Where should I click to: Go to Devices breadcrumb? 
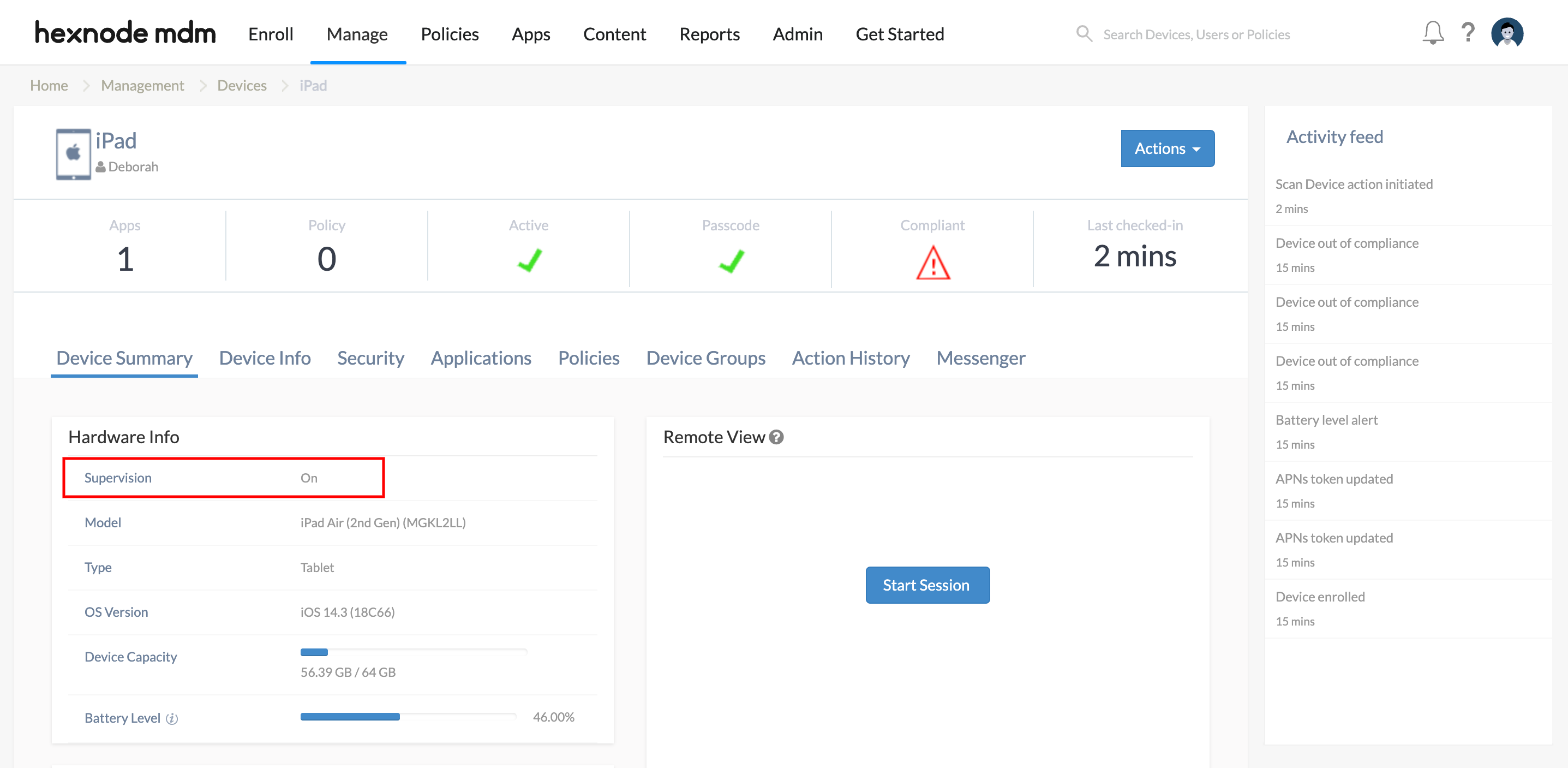[x=242, y=85]
